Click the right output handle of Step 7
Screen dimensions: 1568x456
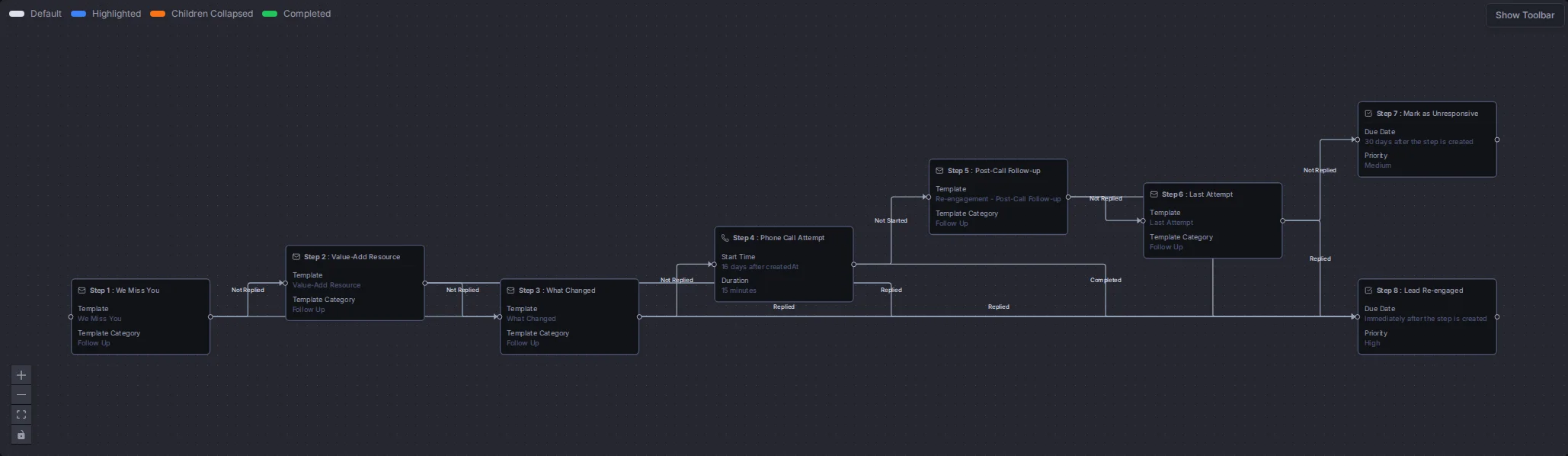pyautogui.click(x=1497, y=140)
